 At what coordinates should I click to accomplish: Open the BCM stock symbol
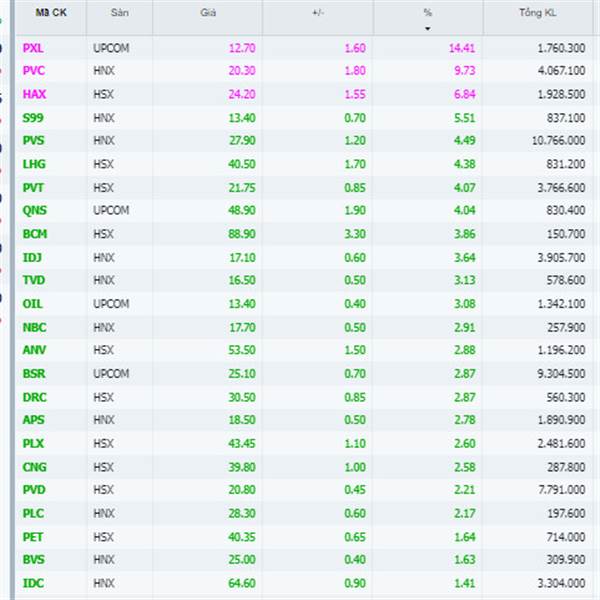tap(35, 234)
